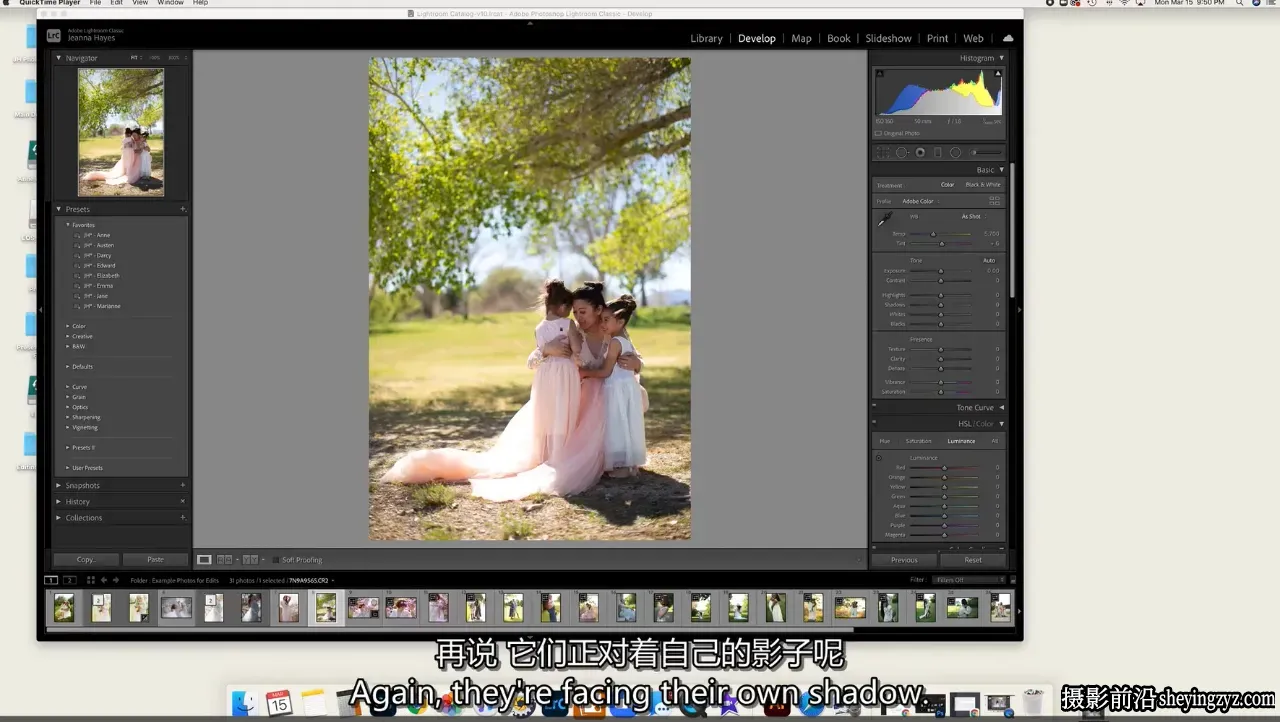This screenshot has height=722, width=1280.
Task: Open the filmstrip Grid view icon
Action: 91,580
